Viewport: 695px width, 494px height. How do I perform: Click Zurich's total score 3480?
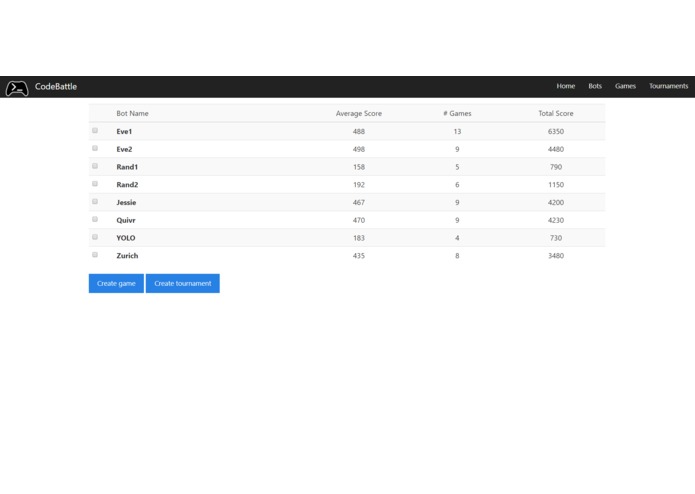556,256
